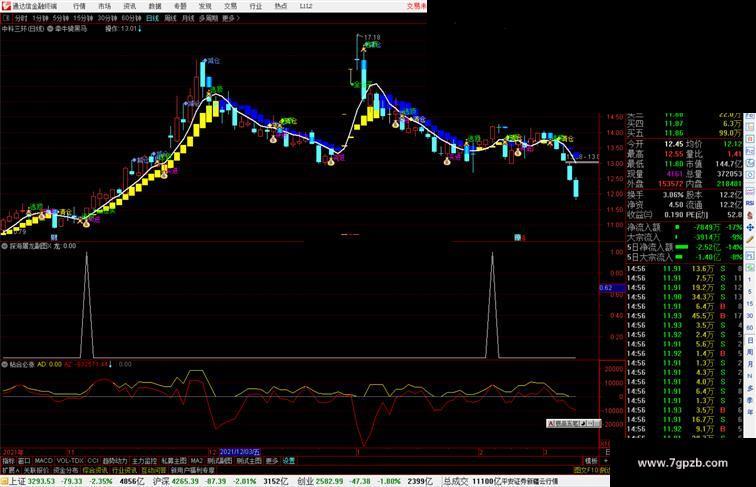Select 60 minute in right sidebar

(750, 328)
